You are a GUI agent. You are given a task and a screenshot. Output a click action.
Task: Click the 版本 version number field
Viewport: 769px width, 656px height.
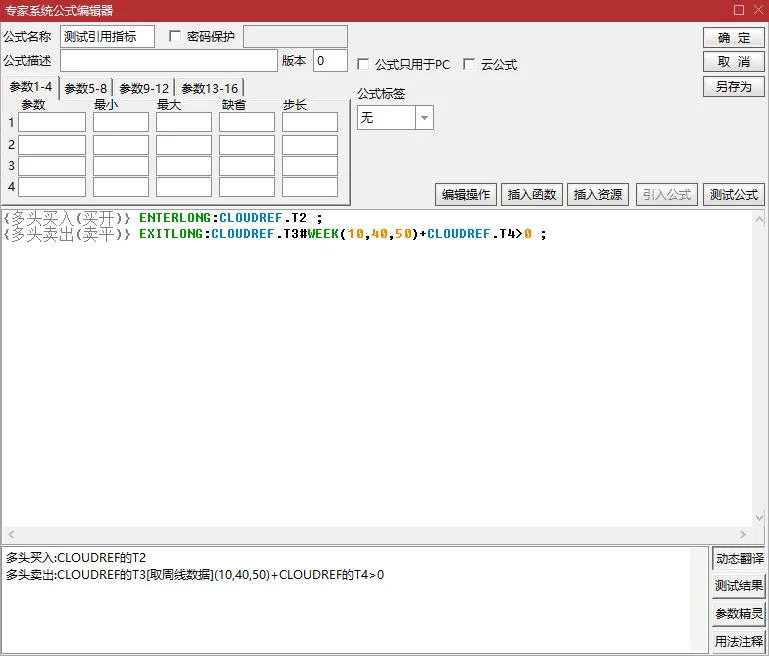click(330, 61)
